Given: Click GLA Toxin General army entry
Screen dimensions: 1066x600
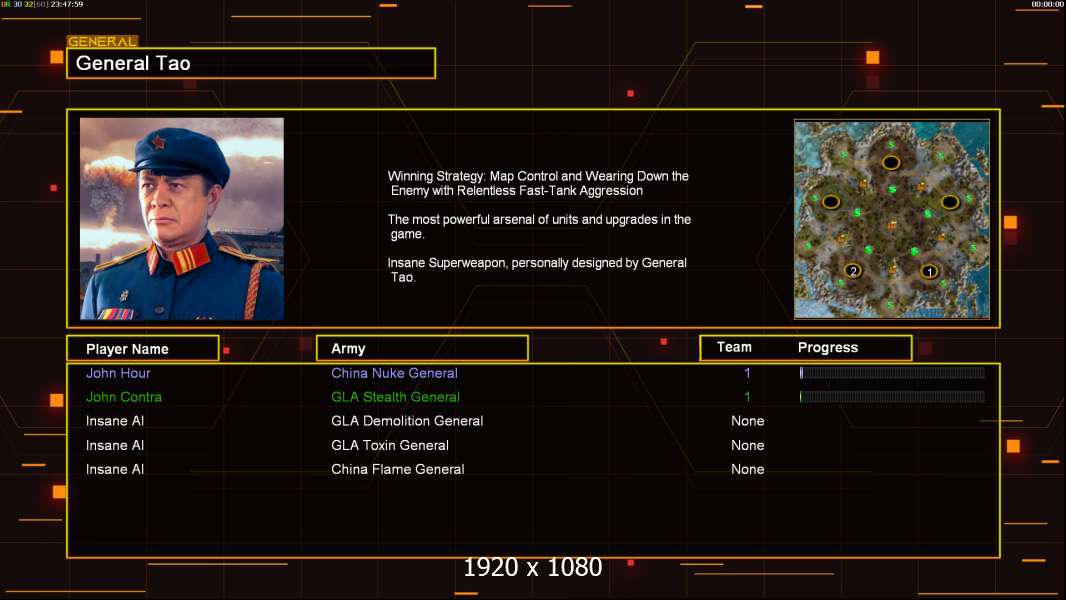Looking at the screenshot, I should point(390,445).
